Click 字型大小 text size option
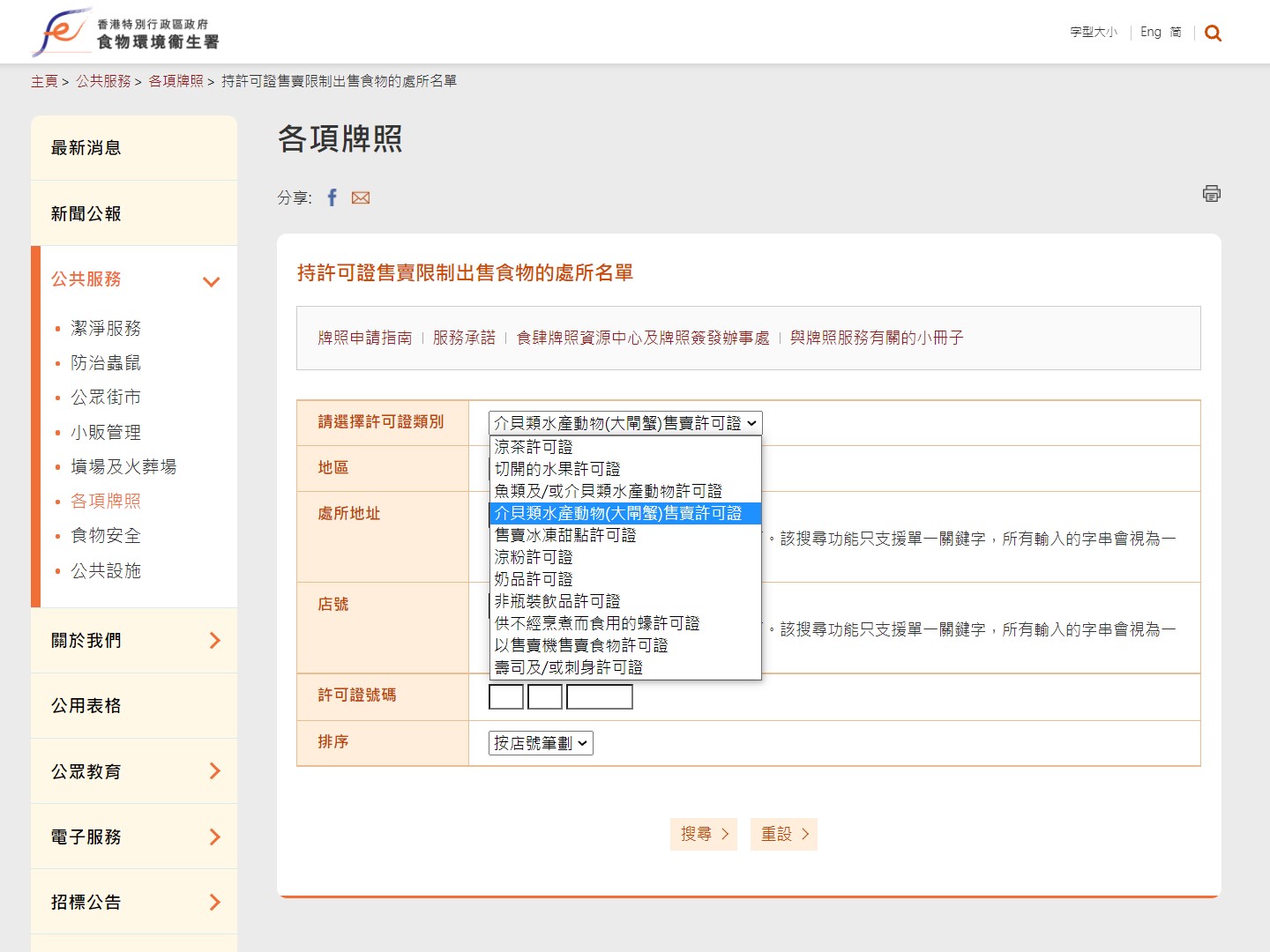 pyautogui.click(x=1093, y=33)
